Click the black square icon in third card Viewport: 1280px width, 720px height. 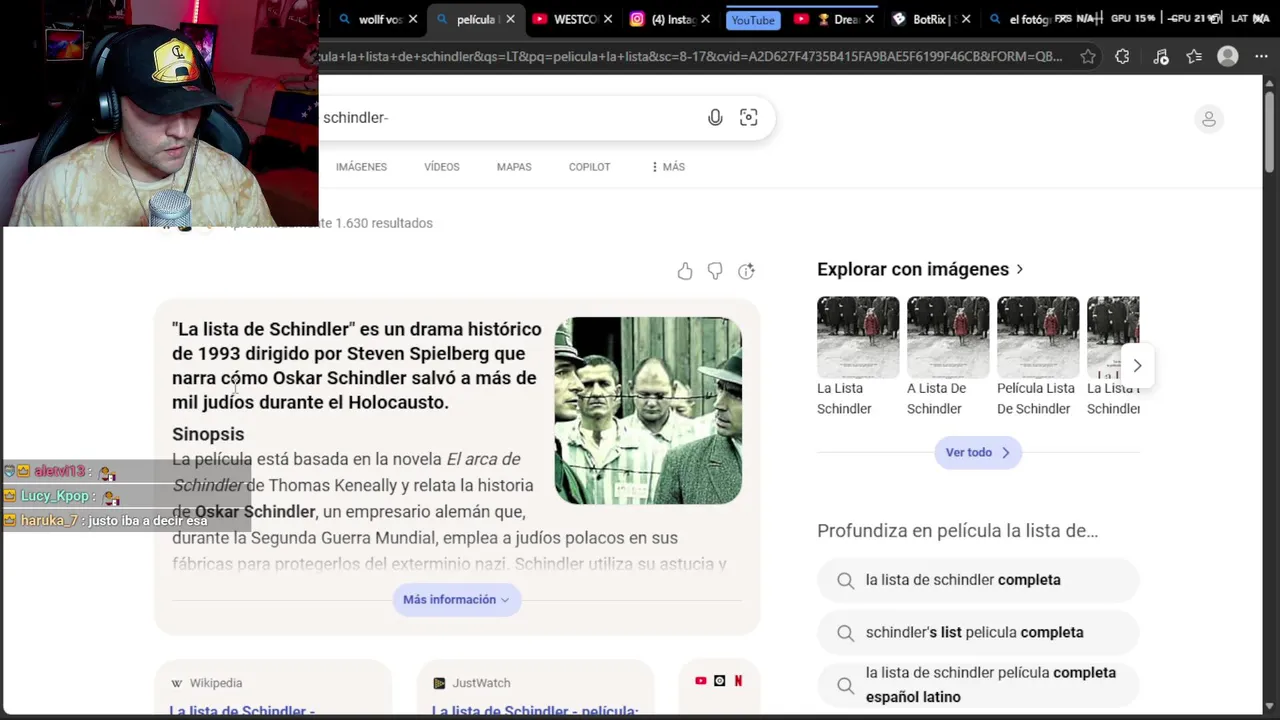pos(719,681)
